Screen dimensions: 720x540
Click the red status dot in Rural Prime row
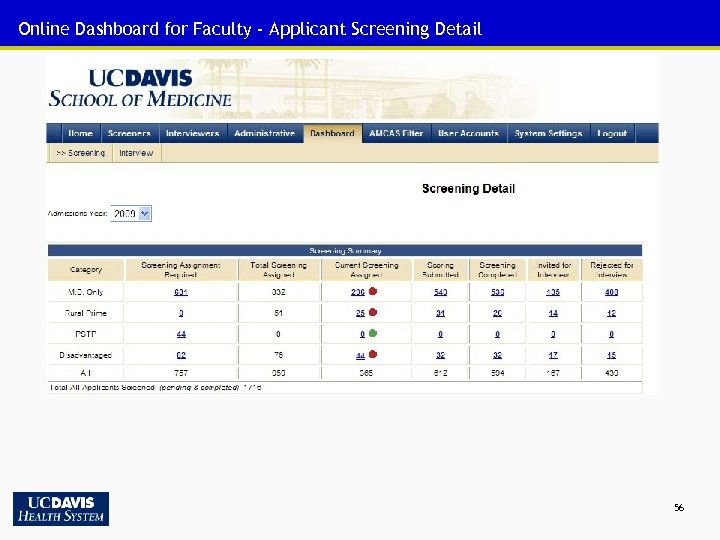[x=373, y=312]
